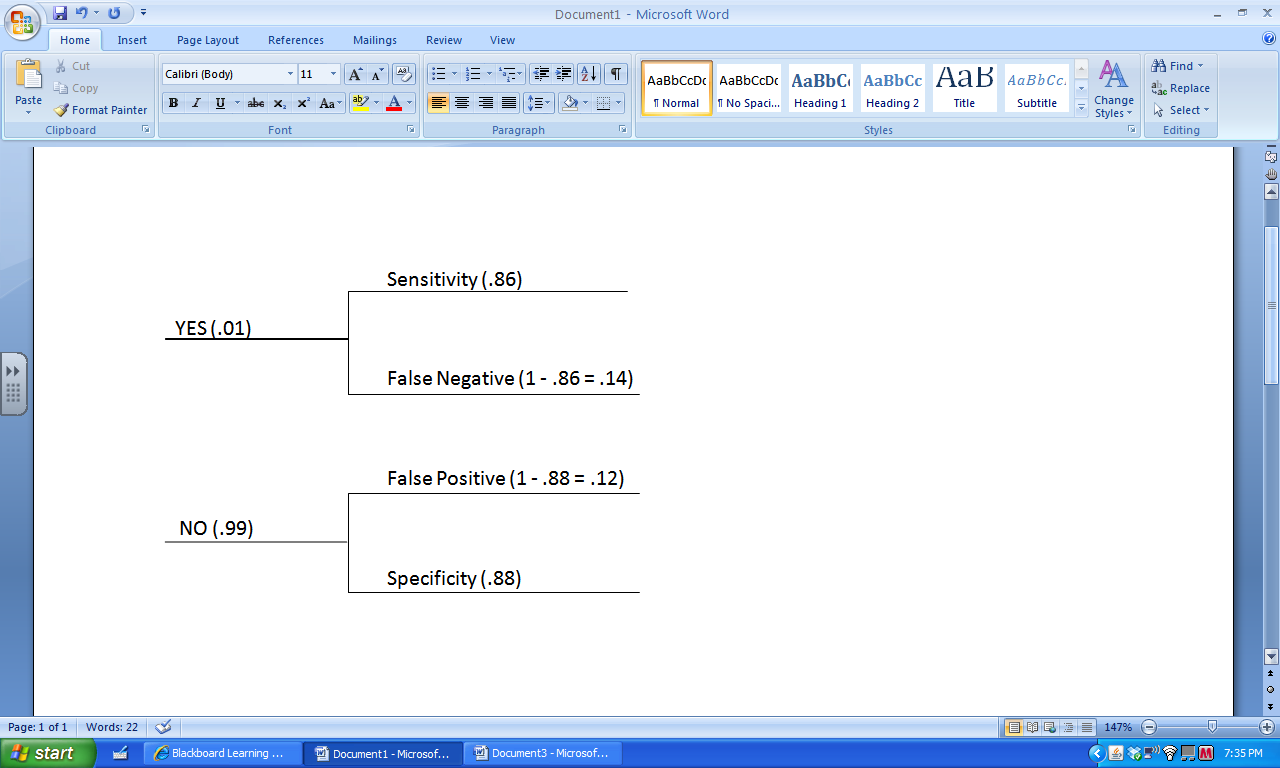The height and width of the screenshot is (768, 1280).
Task: Apply the red font color
Action: (394, 103)
